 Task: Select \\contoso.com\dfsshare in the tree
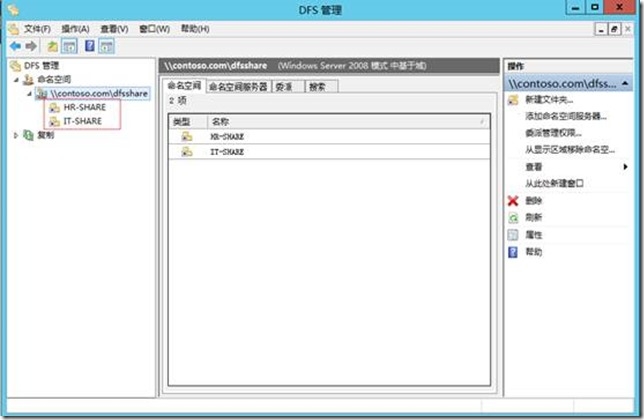pos(99,94)
